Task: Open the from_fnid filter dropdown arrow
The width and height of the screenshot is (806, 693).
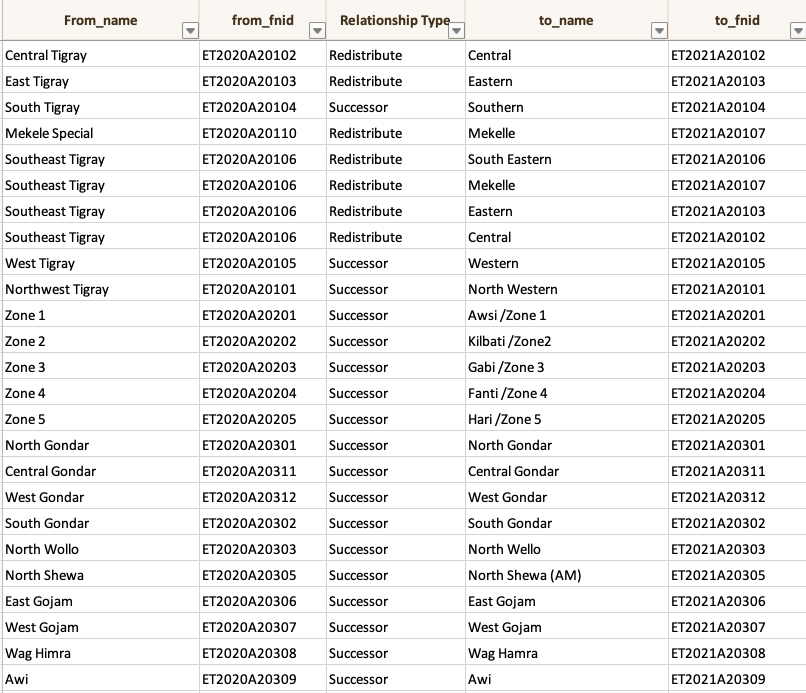Action: click(317, 31)
